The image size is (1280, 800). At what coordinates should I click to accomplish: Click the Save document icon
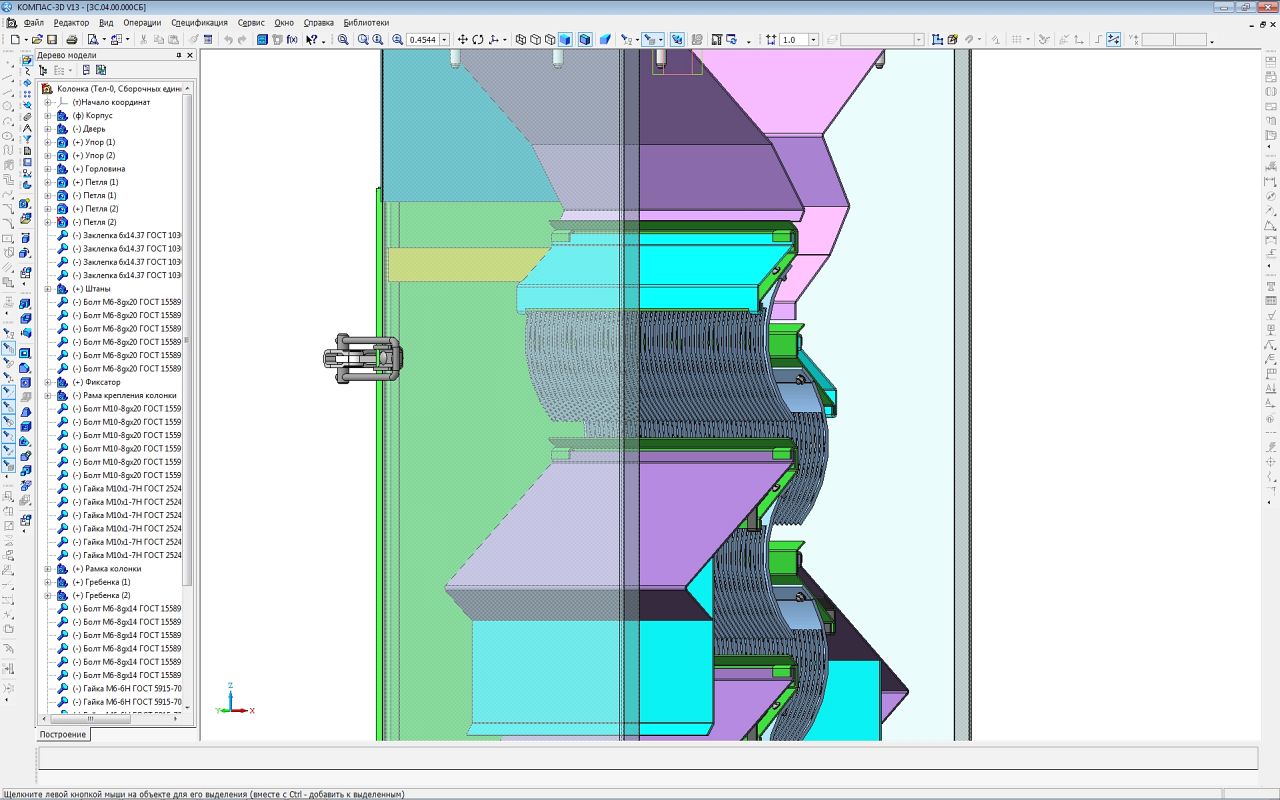(x=52, y=40)
